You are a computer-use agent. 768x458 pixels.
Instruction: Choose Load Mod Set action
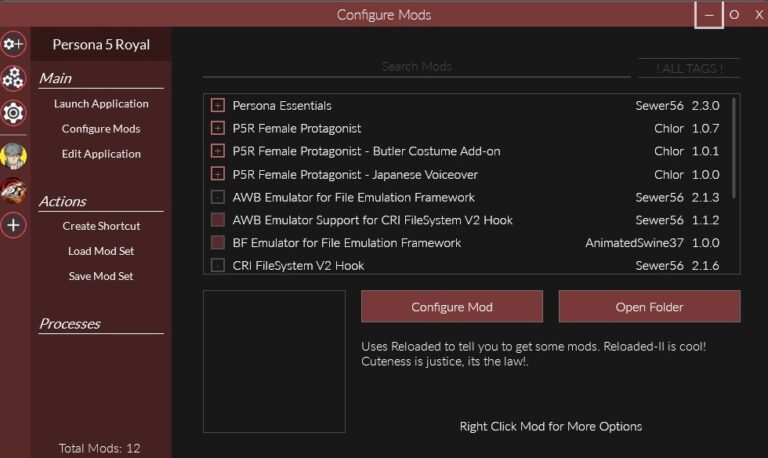(x=101, y=251)
